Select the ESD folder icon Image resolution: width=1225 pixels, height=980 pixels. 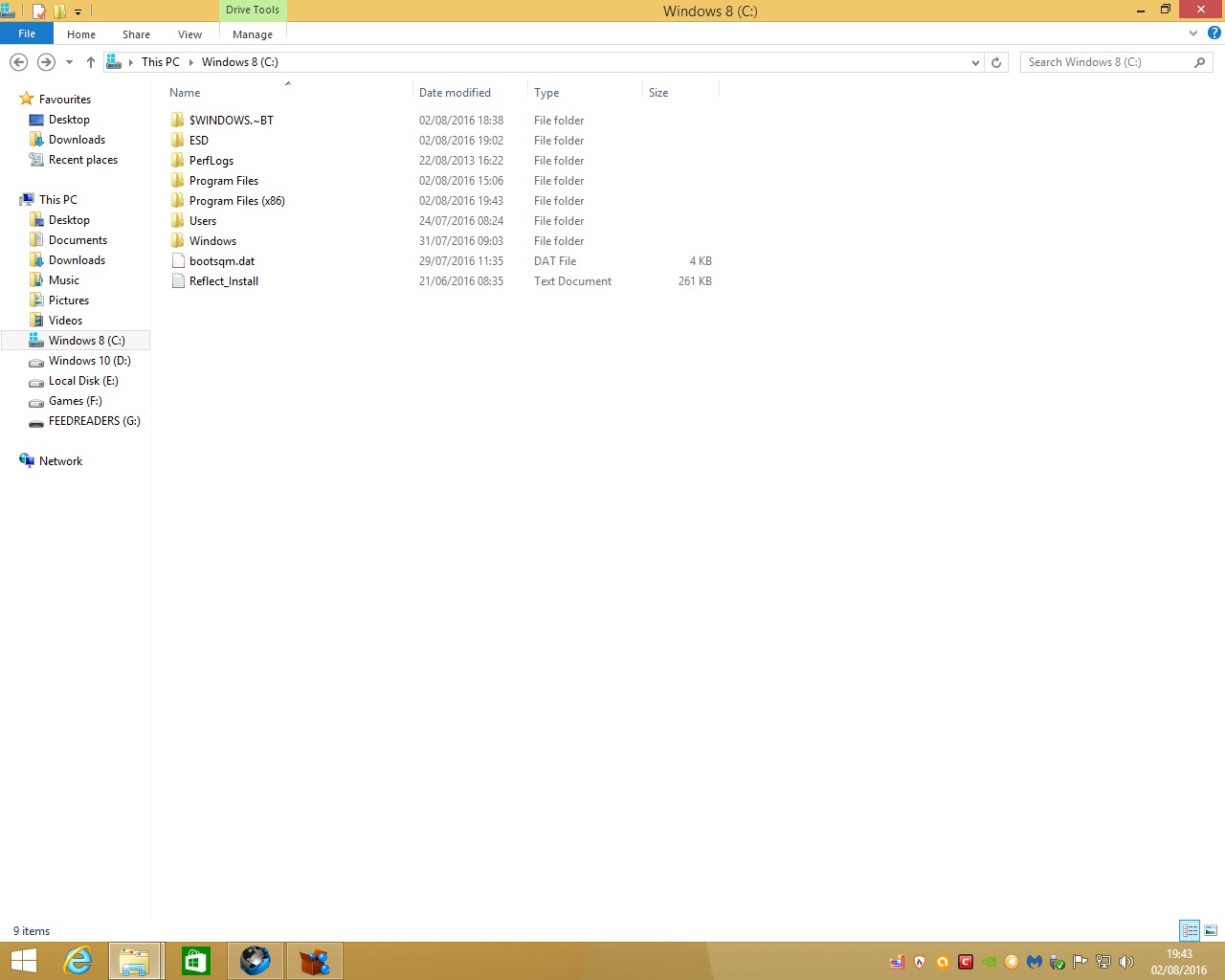tap(177, 141)
